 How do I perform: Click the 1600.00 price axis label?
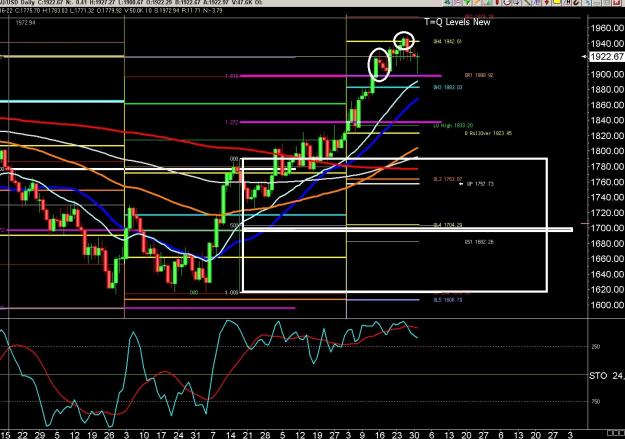tap(607, 305)
